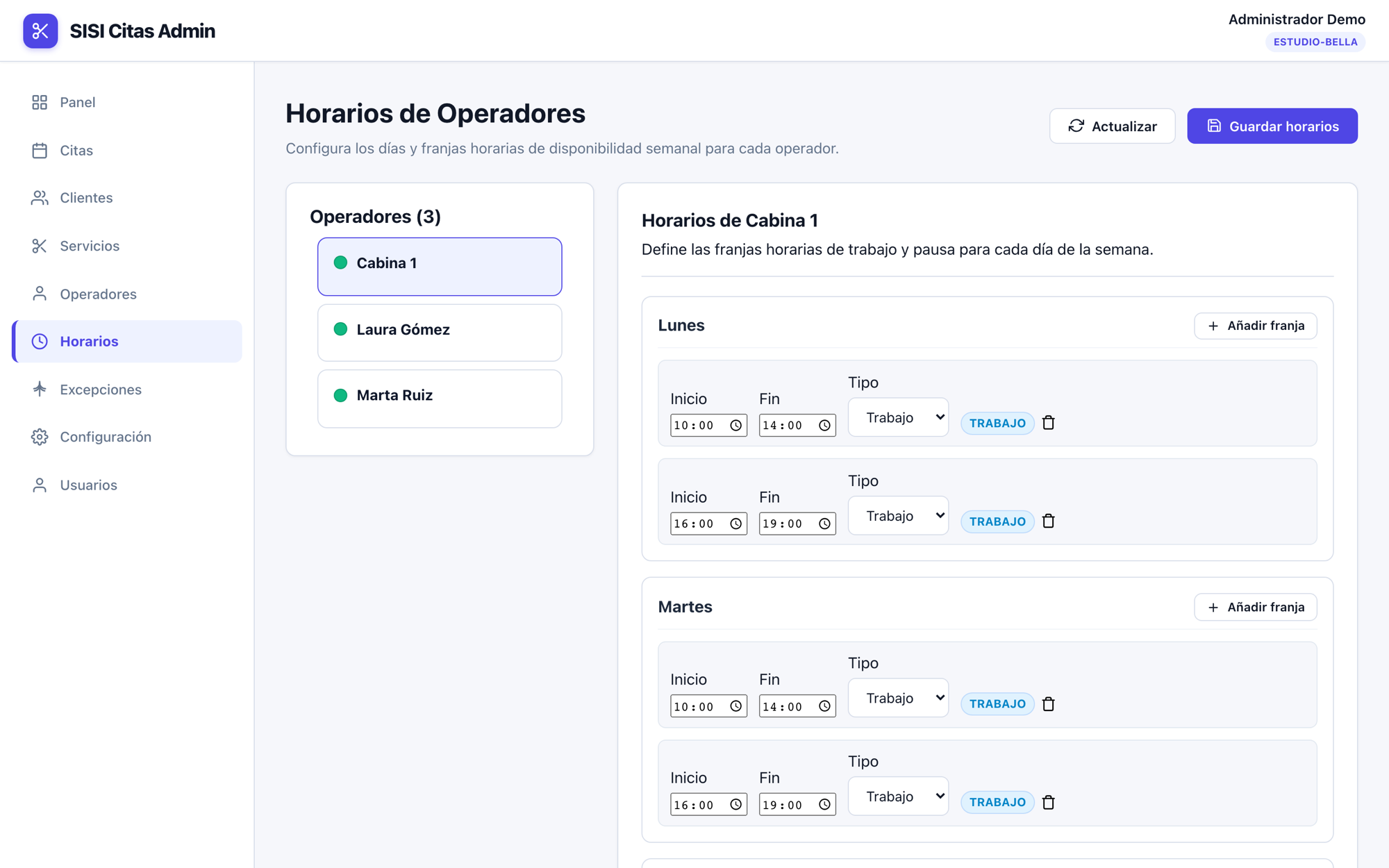Open Operadores in the sidebar
Screen dimensions: 1389x868
click(127, 294)
